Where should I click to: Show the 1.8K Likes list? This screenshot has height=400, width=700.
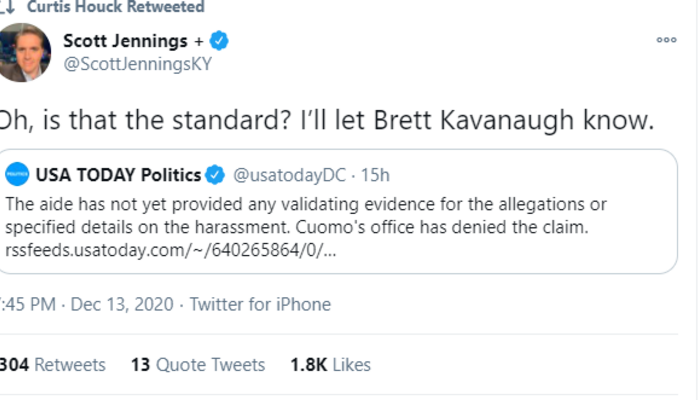pyautogui.click(x=330, y=365)
